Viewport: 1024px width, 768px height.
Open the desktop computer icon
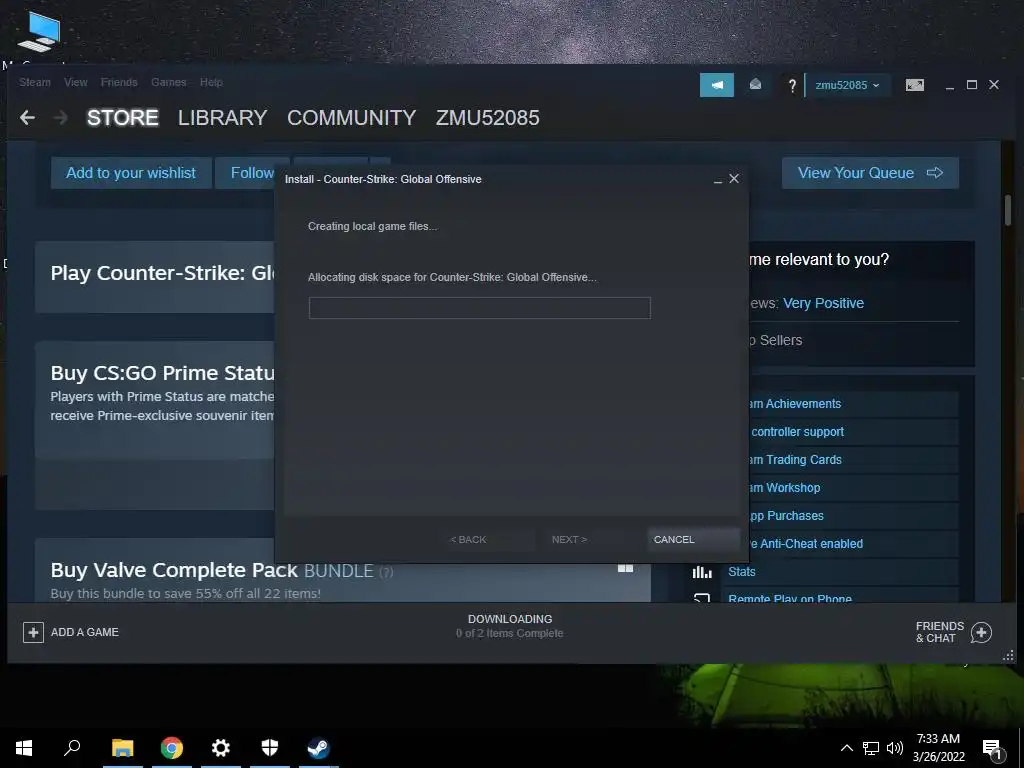(x=39, y=32)
